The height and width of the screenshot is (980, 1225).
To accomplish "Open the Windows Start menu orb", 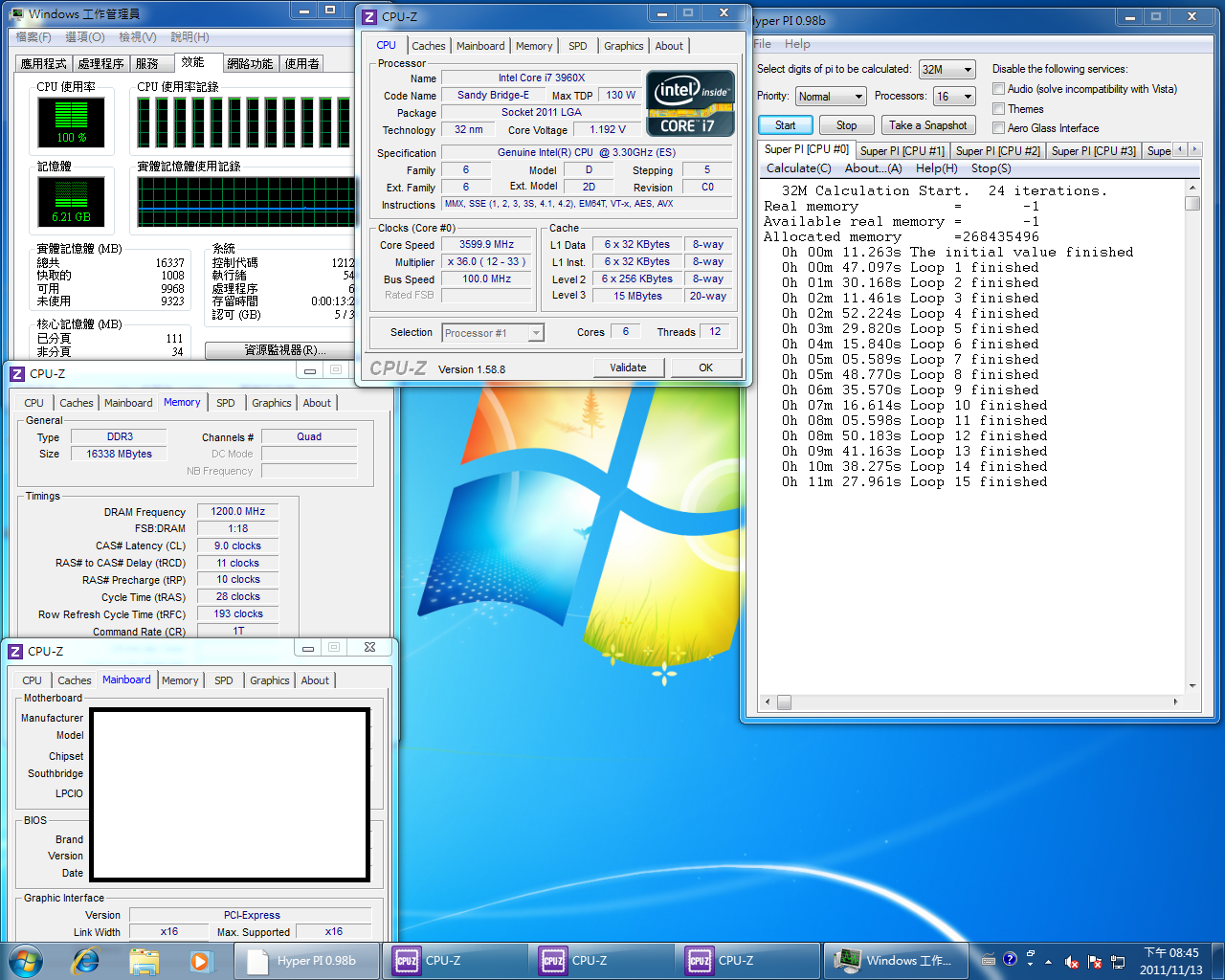I will (26, 960).
